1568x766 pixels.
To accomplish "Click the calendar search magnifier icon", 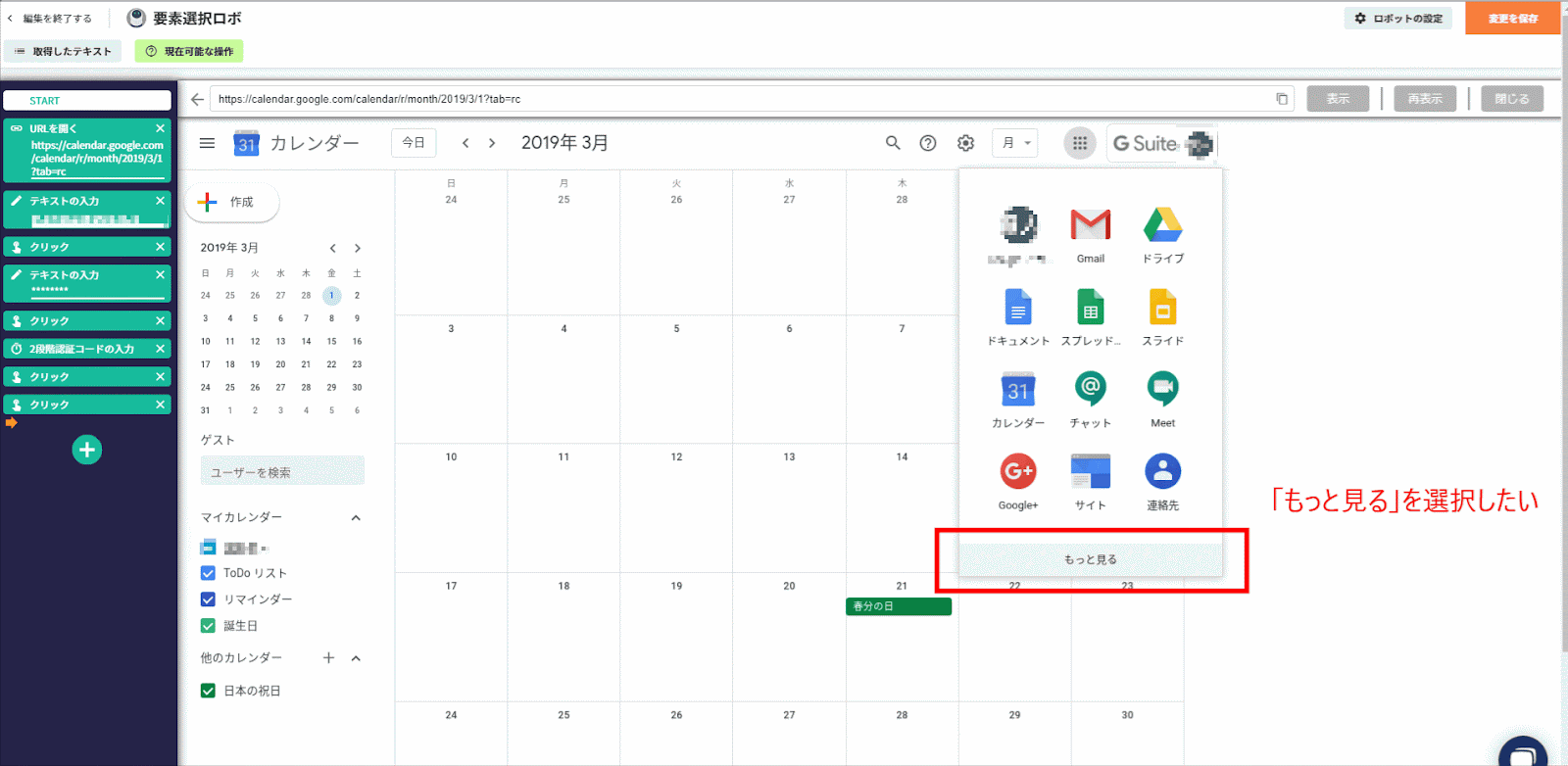I will (892, 143).
